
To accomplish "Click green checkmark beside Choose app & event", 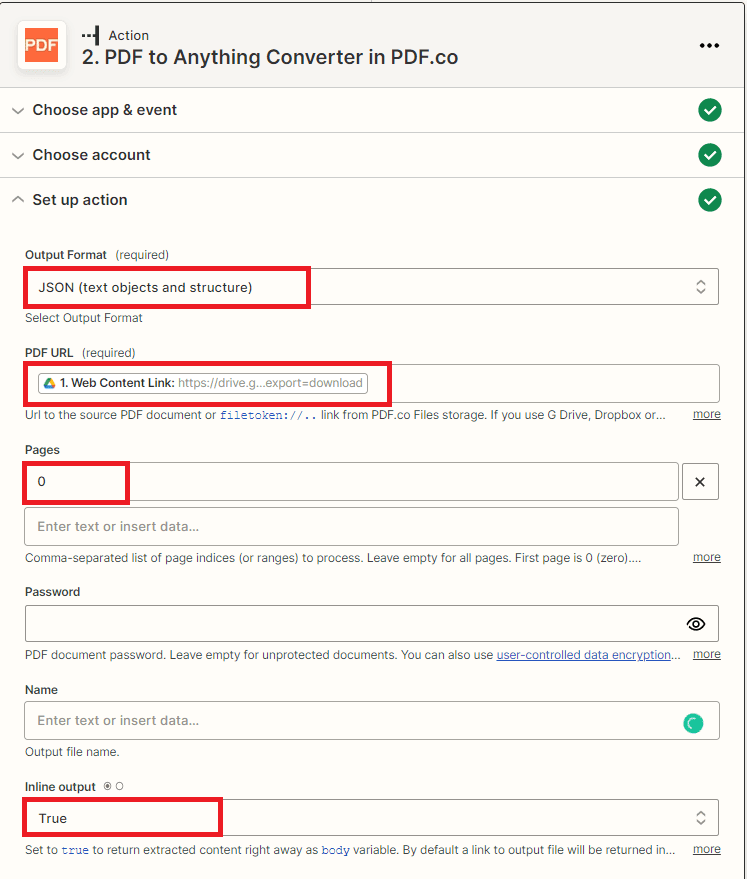I will pos(709,110).
